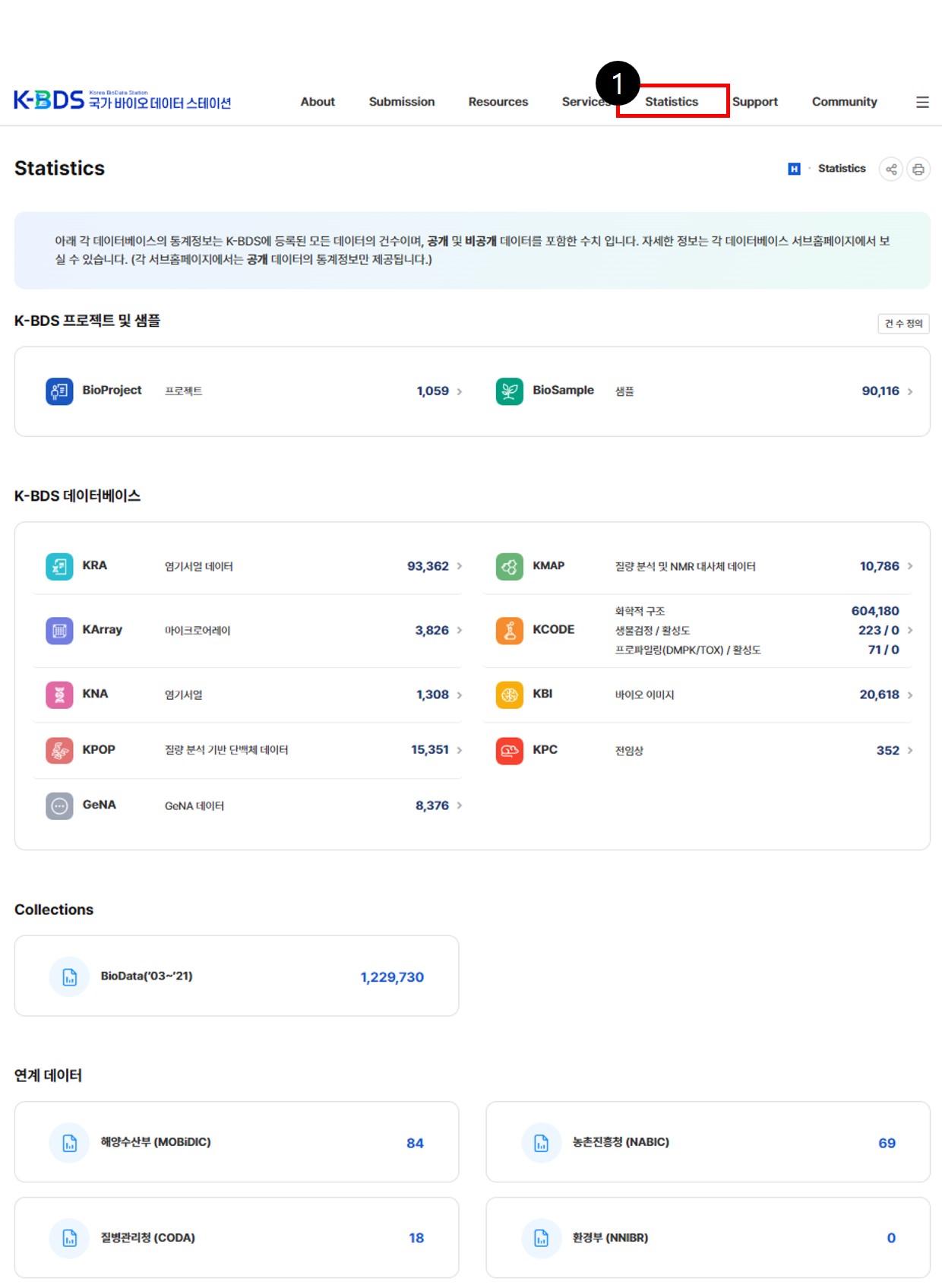This screenshot has height=1288, width=942.
Task: Open the BioProject link
Action: pos(112,391)
